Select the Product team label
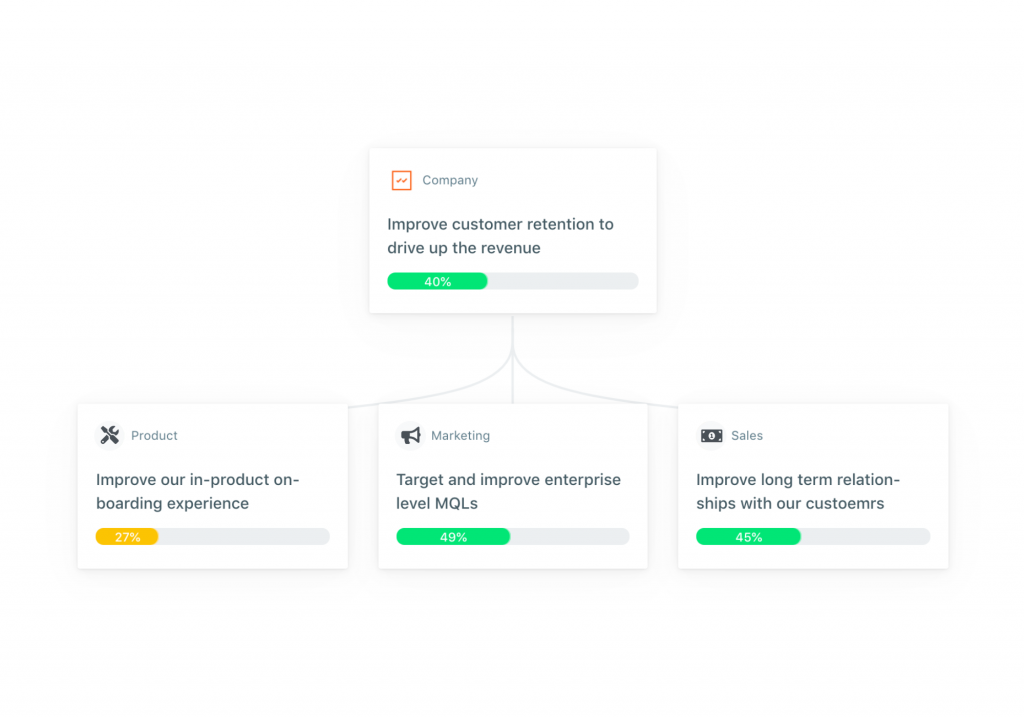The width and height of the screenshot is (1024, 717). pos(154,436)
